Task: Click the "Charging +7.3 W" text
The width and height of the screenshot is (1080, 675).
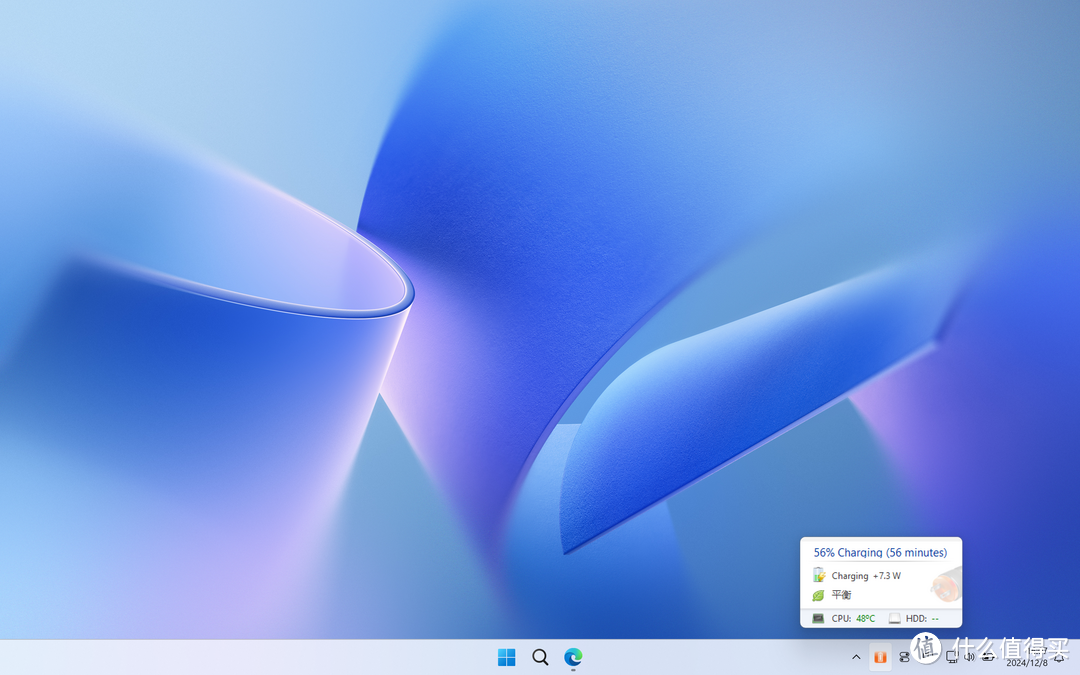Action: point(866,576)
